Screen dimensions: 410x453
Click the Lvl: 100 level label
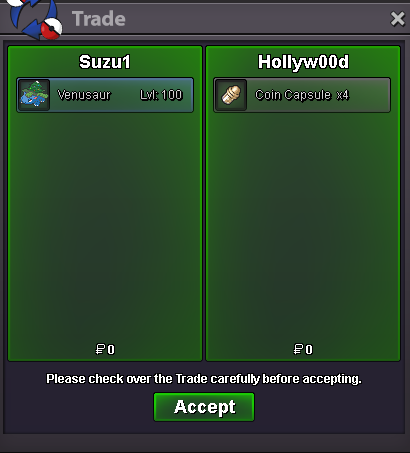(x=161, y=95)
